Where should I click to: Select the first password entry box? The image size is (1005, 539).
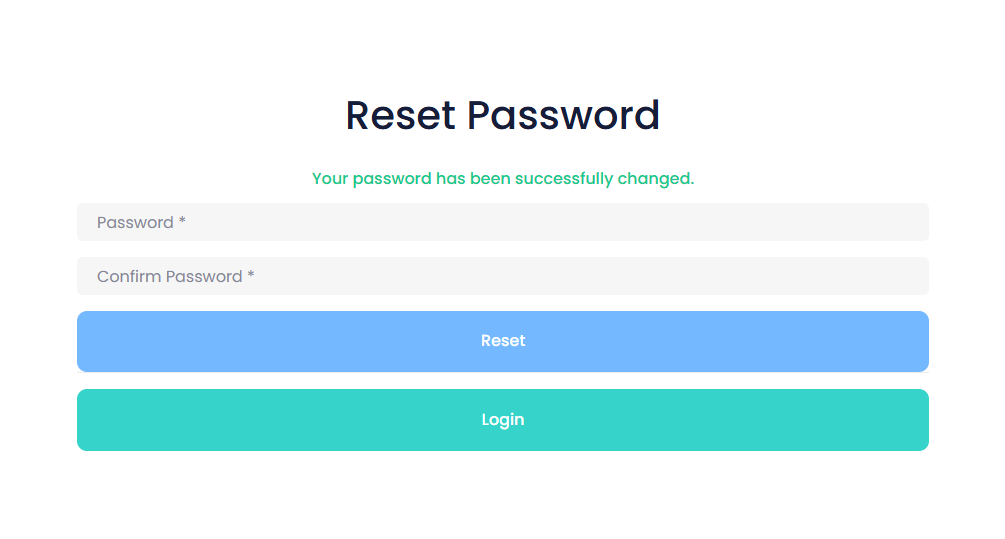[502, 222]
